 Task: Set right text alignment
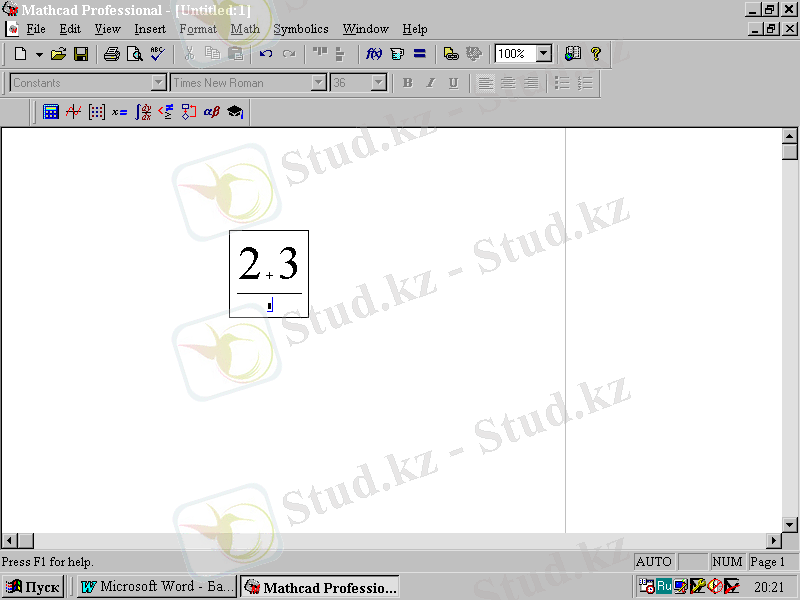[x=531, y=83]
